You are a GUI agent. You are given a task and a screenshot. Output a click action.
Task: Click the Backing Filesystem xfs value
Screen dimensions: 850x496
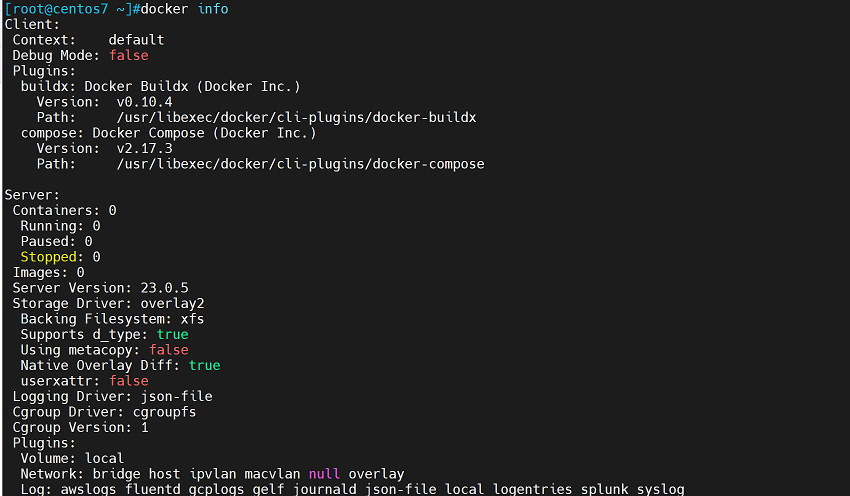(x=192, y=319)
